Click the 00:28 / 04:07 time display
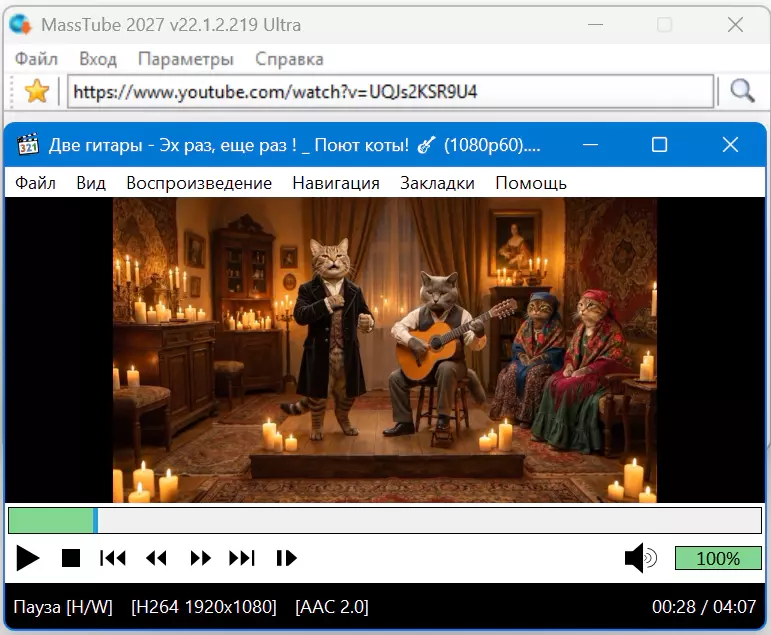This screenshot has width=771, height=635. [x=704, y=606]
